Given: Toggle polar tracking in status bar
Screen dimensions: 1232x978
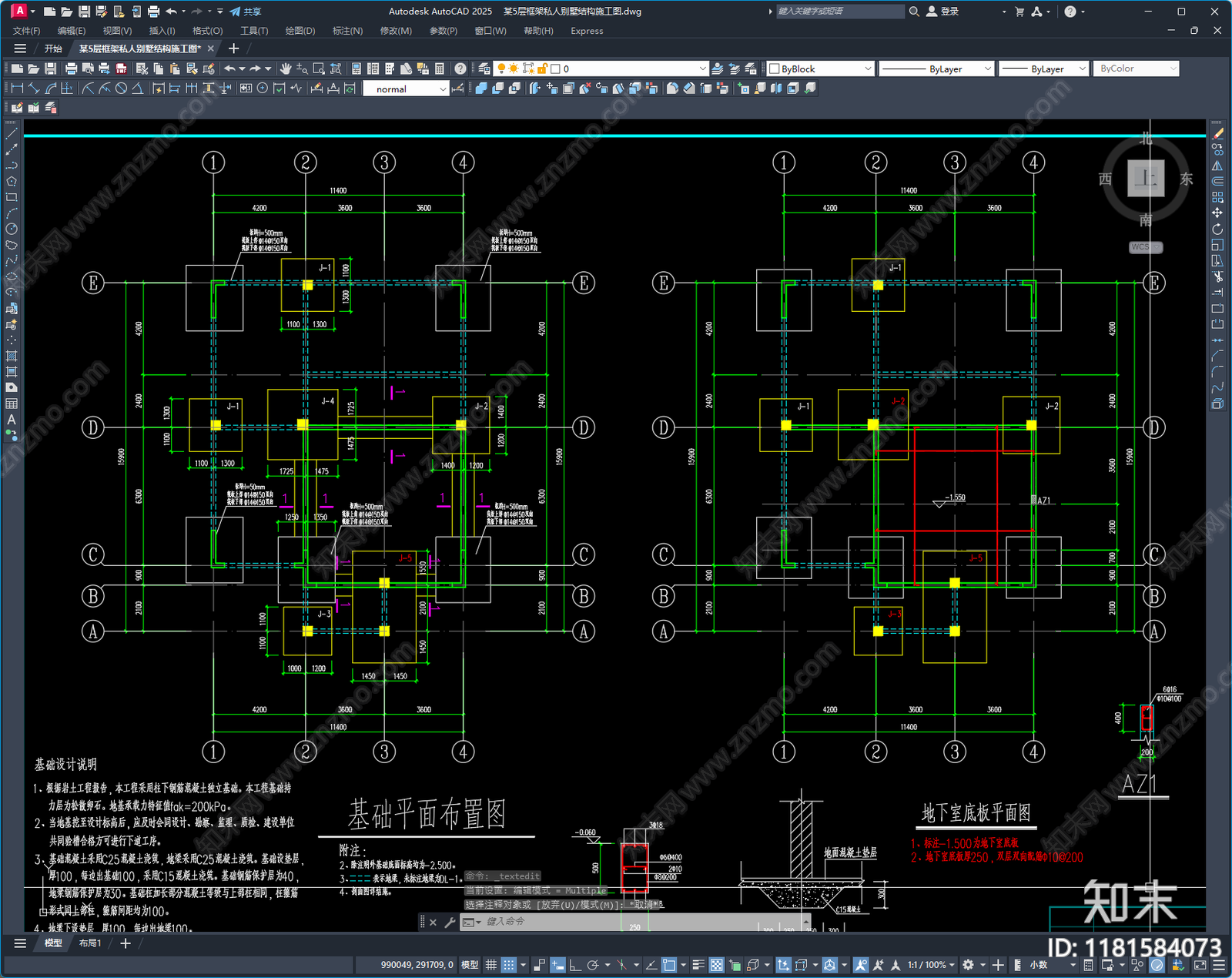Looking at the screenshot, I should [593, 965].
